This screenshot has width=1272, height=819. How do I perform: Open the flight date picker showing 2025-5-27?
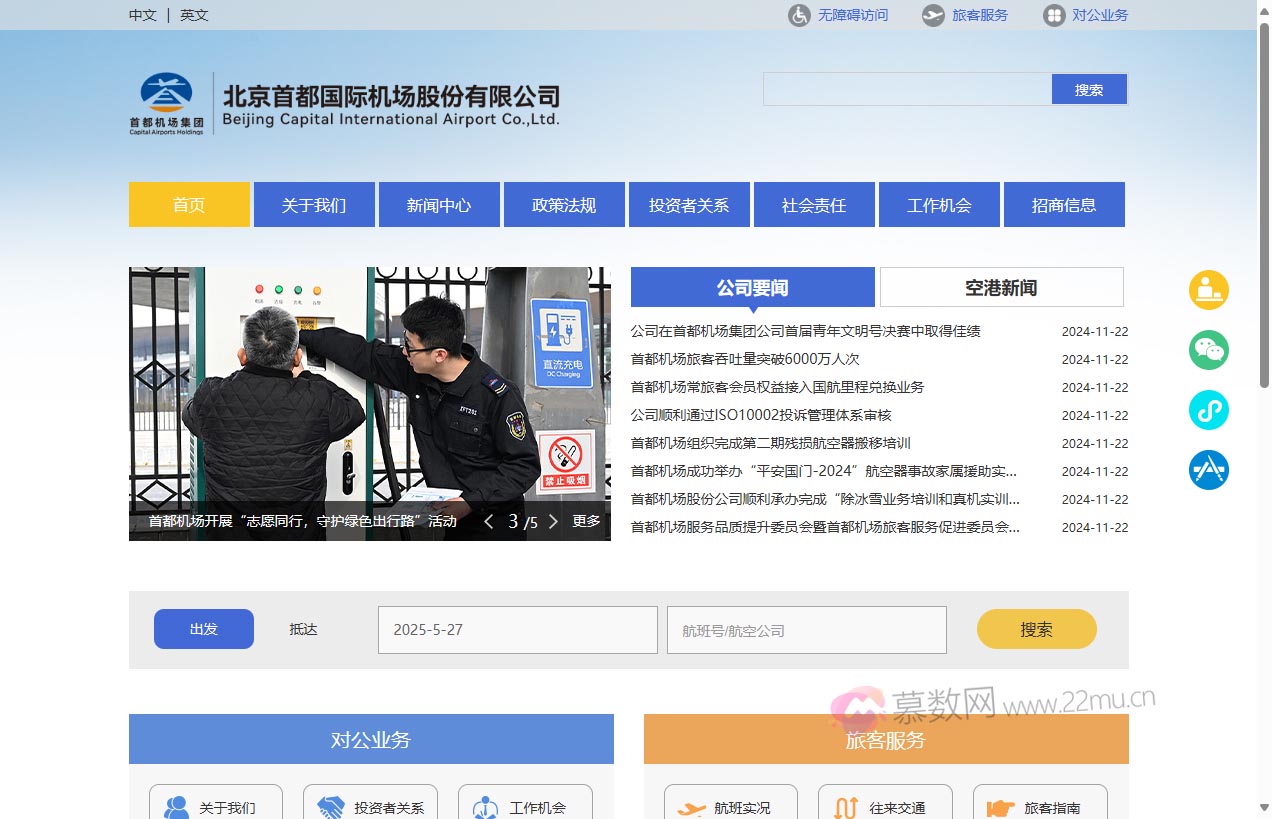(x=517, y=629)
